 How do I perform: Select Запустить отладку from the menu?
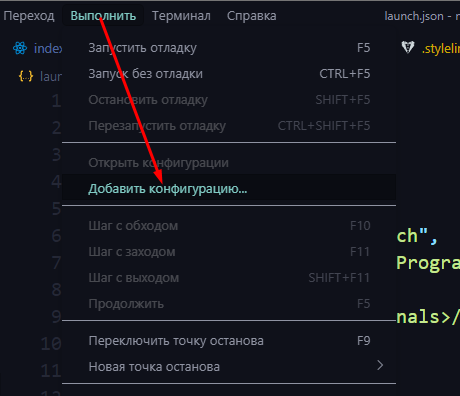point(229,48)
